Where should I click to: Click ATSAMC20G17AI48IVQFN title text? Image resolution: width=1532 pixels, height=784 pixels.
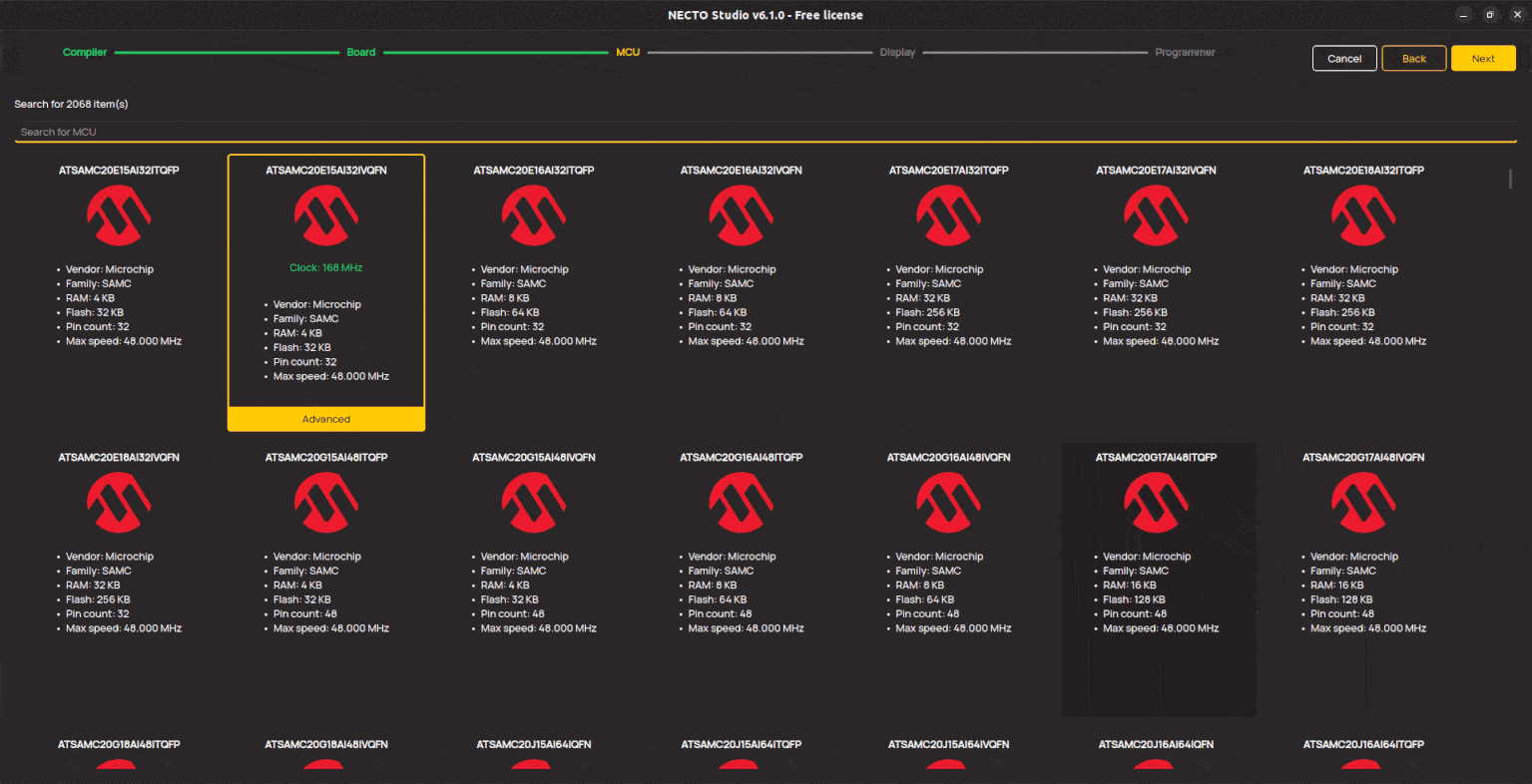[x=1363, y=458]
